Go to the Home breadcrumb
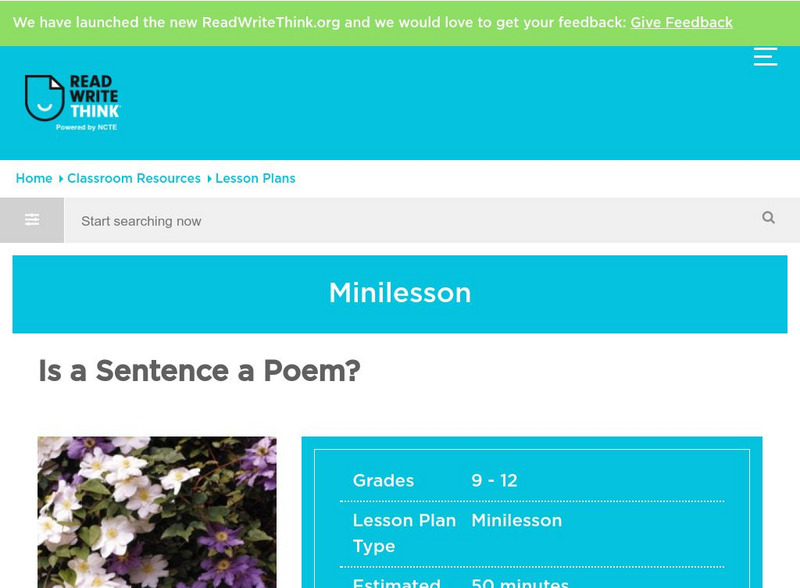The width and height of the screenshot is (800, 588). [x=34, y=178]
